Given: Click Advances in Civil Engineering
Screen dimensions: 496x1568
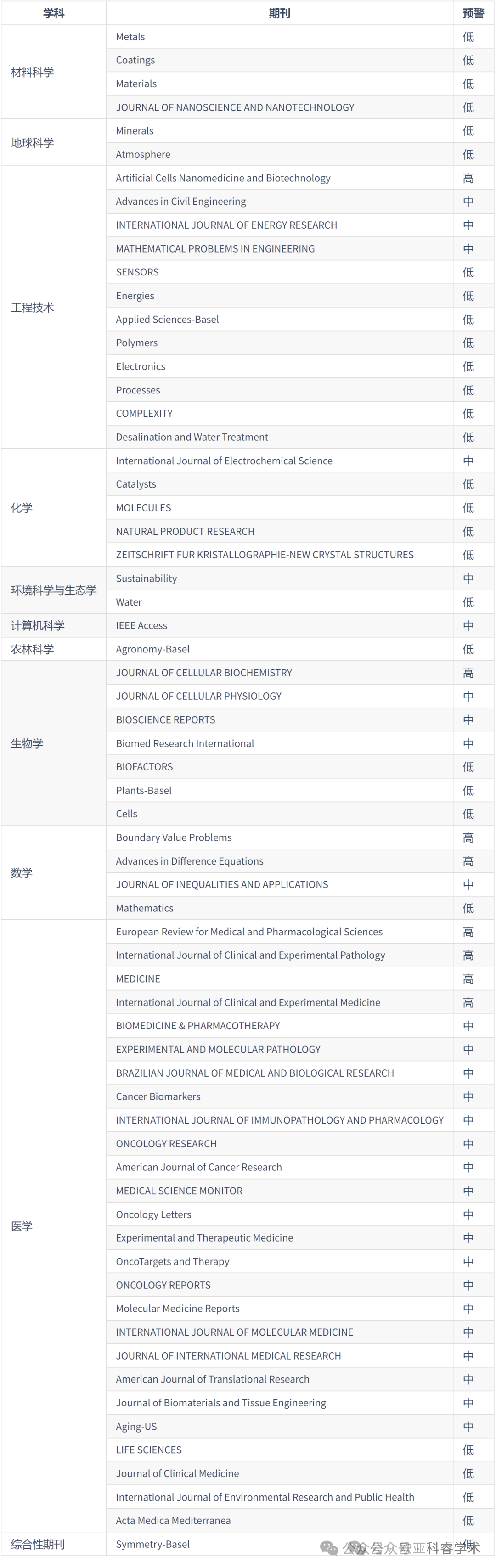Looking at the screenshot, I should [x=181, y=202].
